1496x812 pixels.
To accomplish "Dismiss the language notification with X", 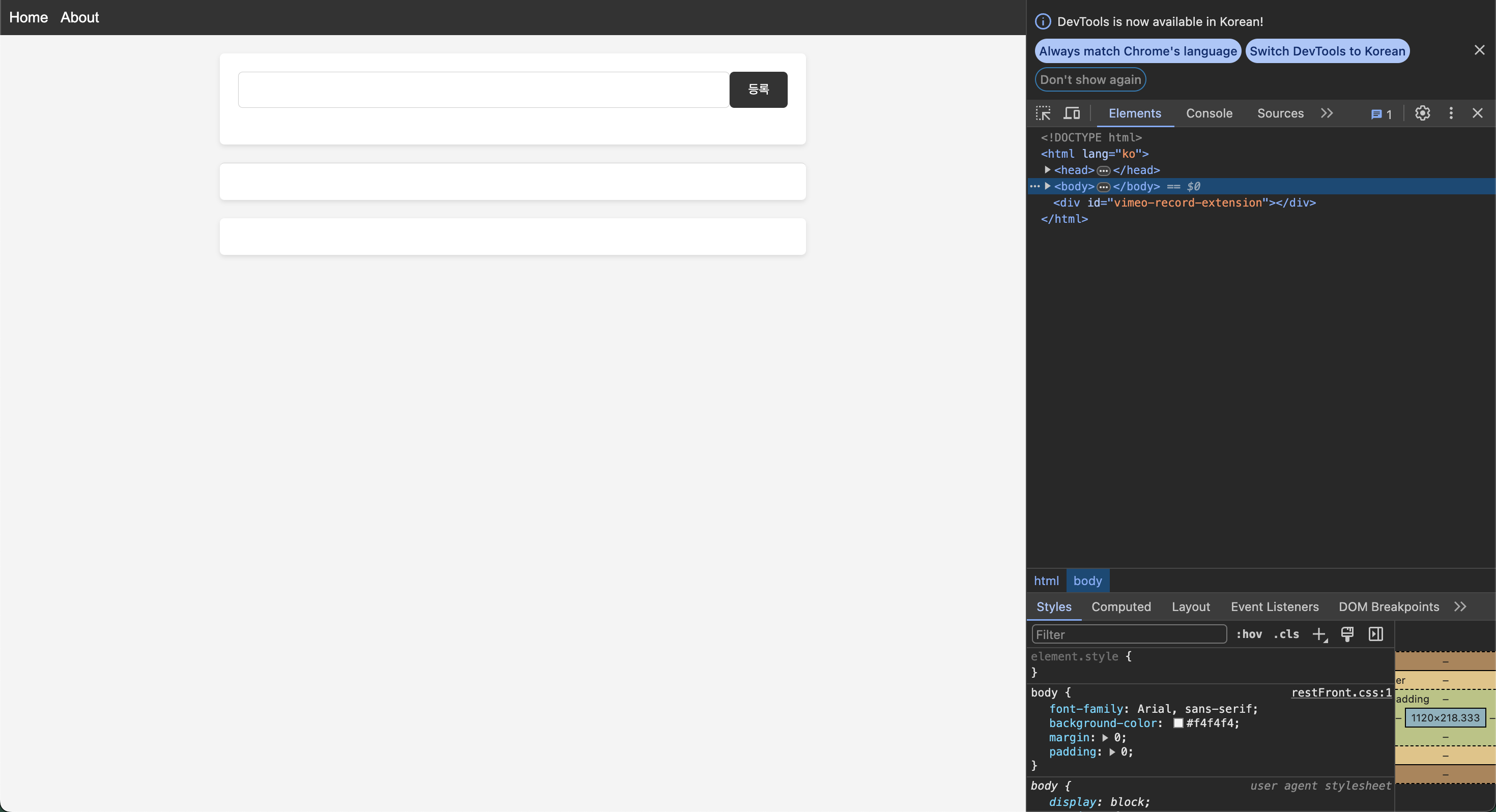I will [x=1479, y=50].
